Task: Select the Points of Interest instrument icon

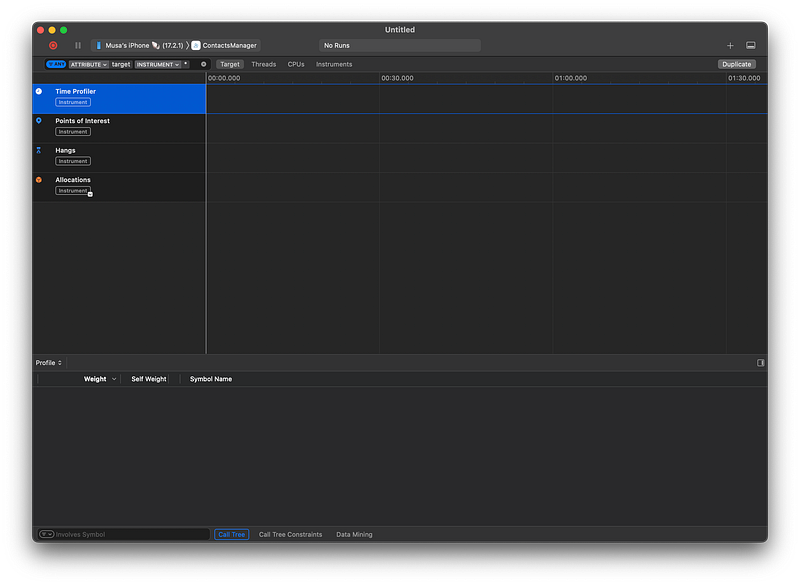Action: point(38,121)
